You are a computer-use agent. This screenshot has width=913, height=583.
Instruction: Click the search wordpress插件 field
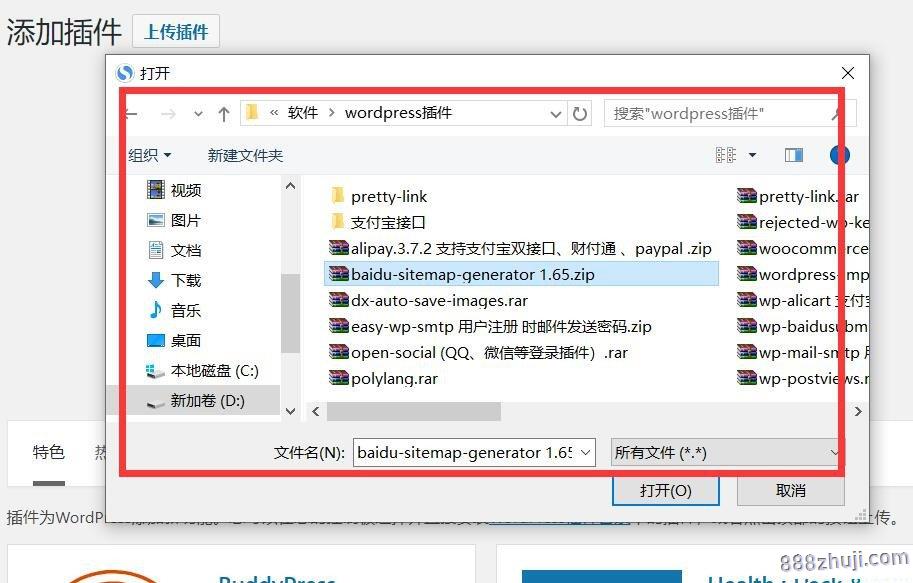point(730,113)
